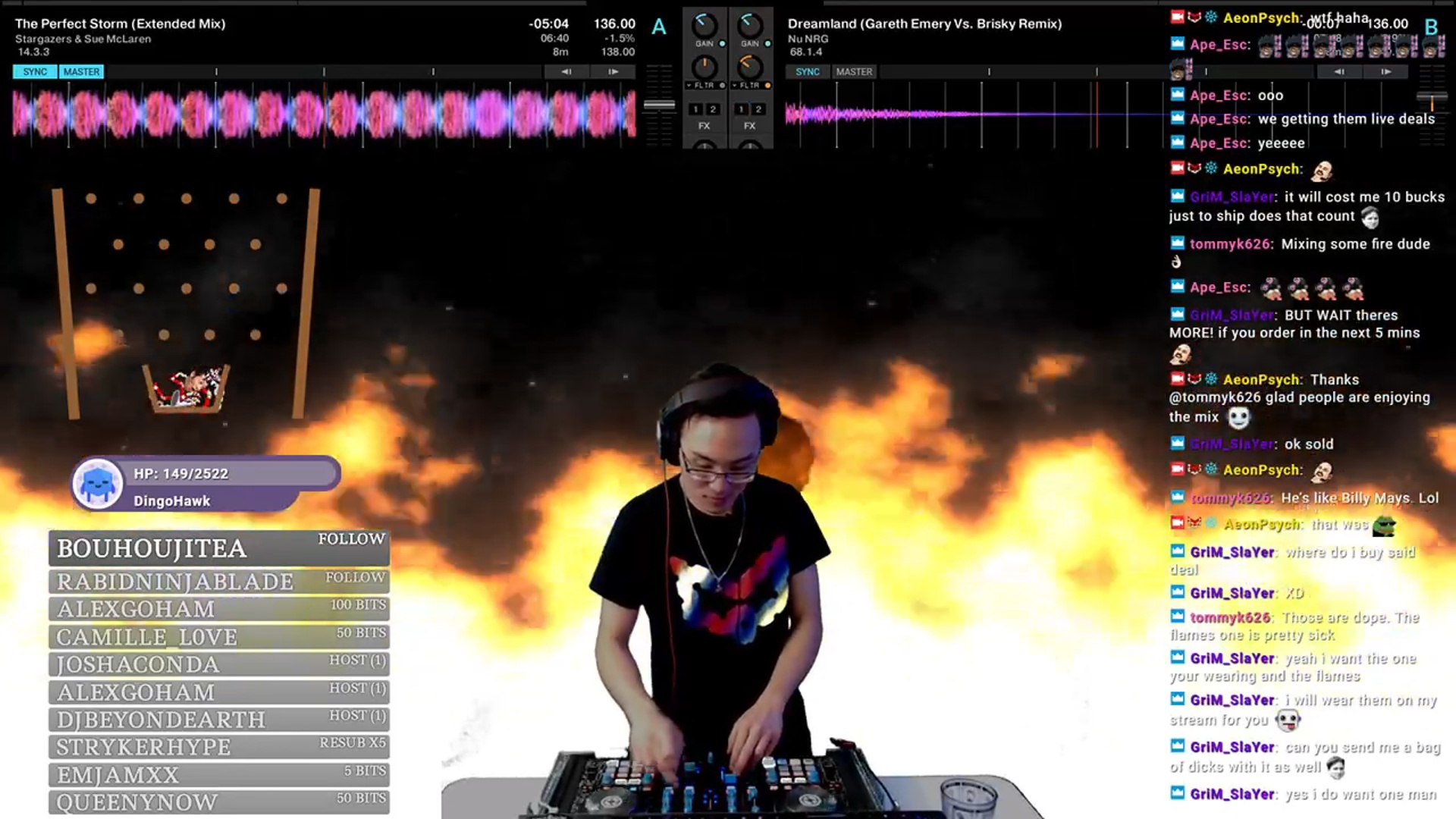Assign FX unit 1 to Deck A
Viewport: 1456px width, 819px height.
(x=695, y=109)
